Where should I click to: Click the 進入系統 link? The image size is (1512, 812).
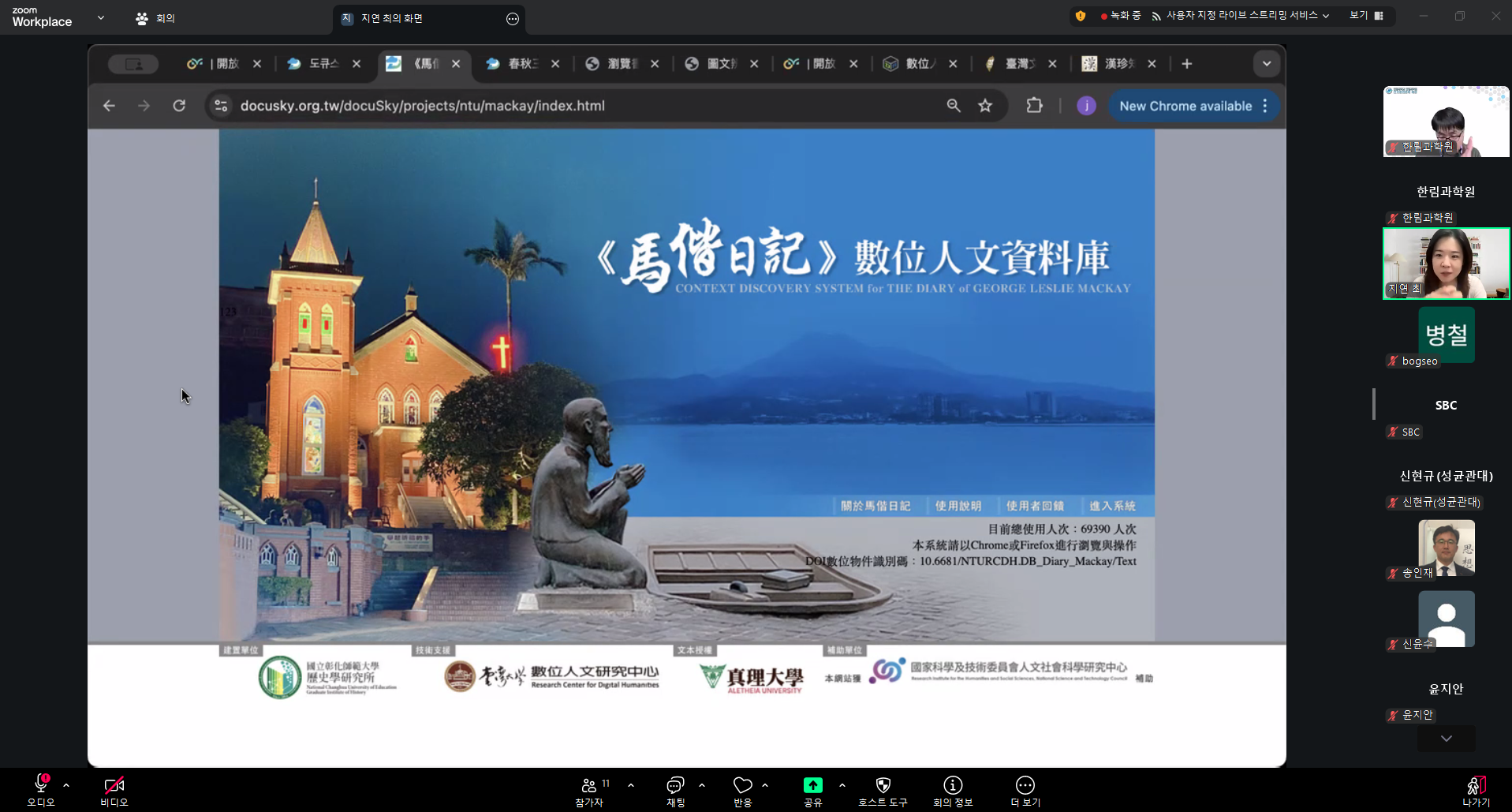[x=1112, y=506]
